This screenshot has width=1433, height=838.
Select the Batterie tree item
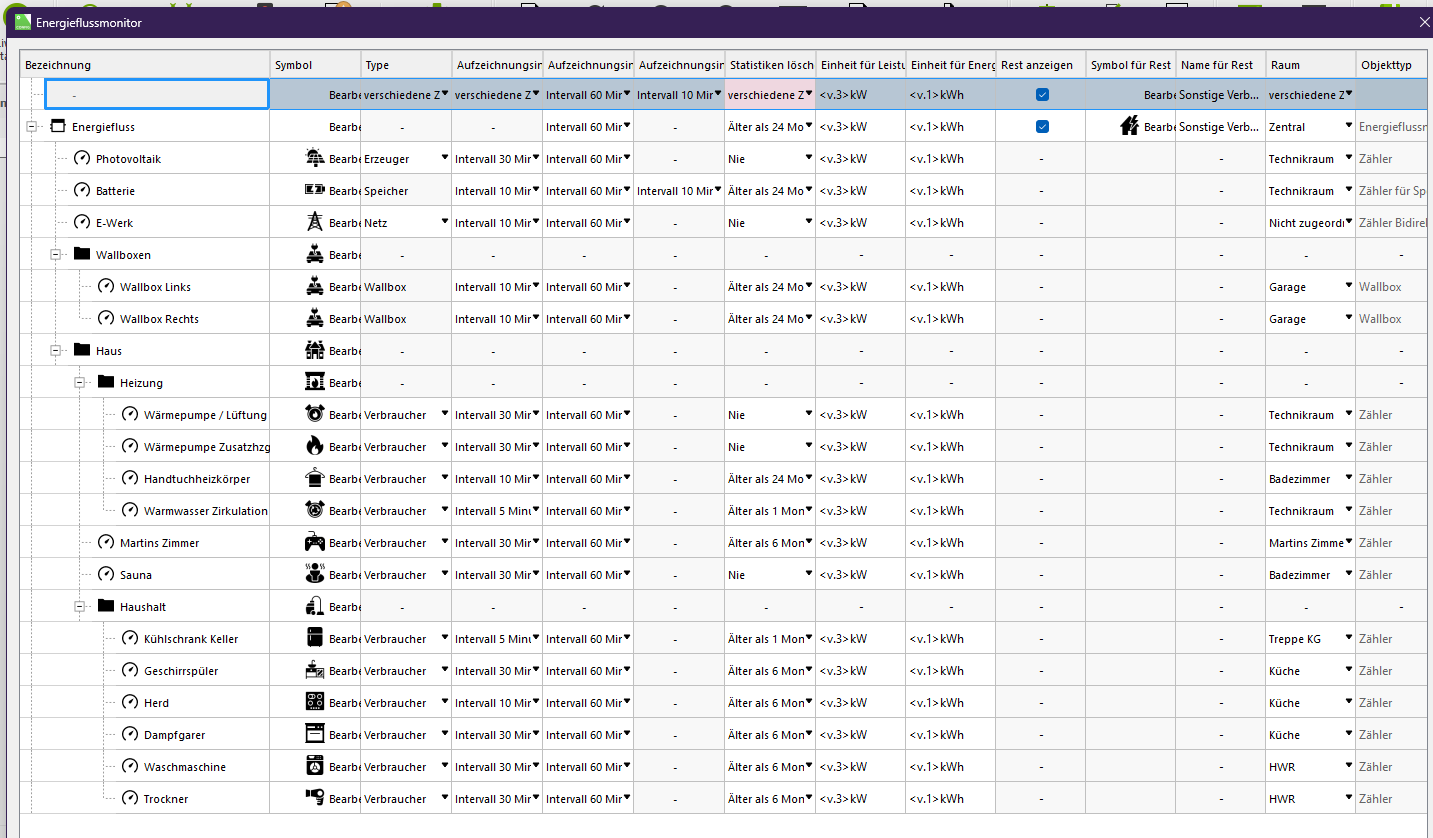pos(116,191)
